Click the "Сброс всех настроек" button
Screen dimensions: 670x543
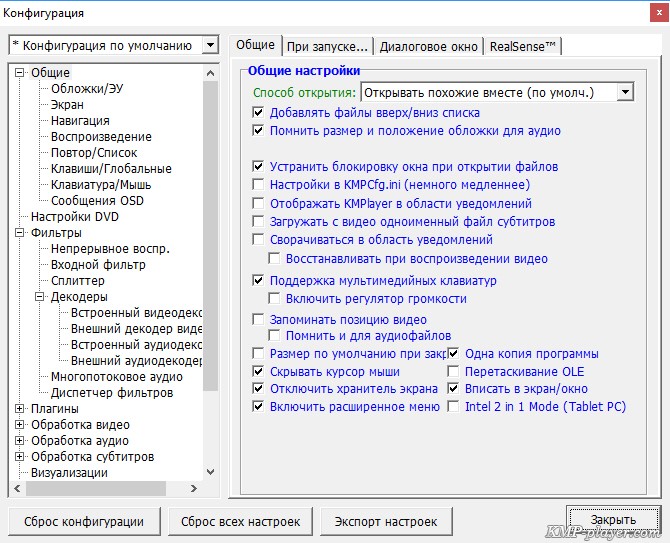[x=241, y=522]
